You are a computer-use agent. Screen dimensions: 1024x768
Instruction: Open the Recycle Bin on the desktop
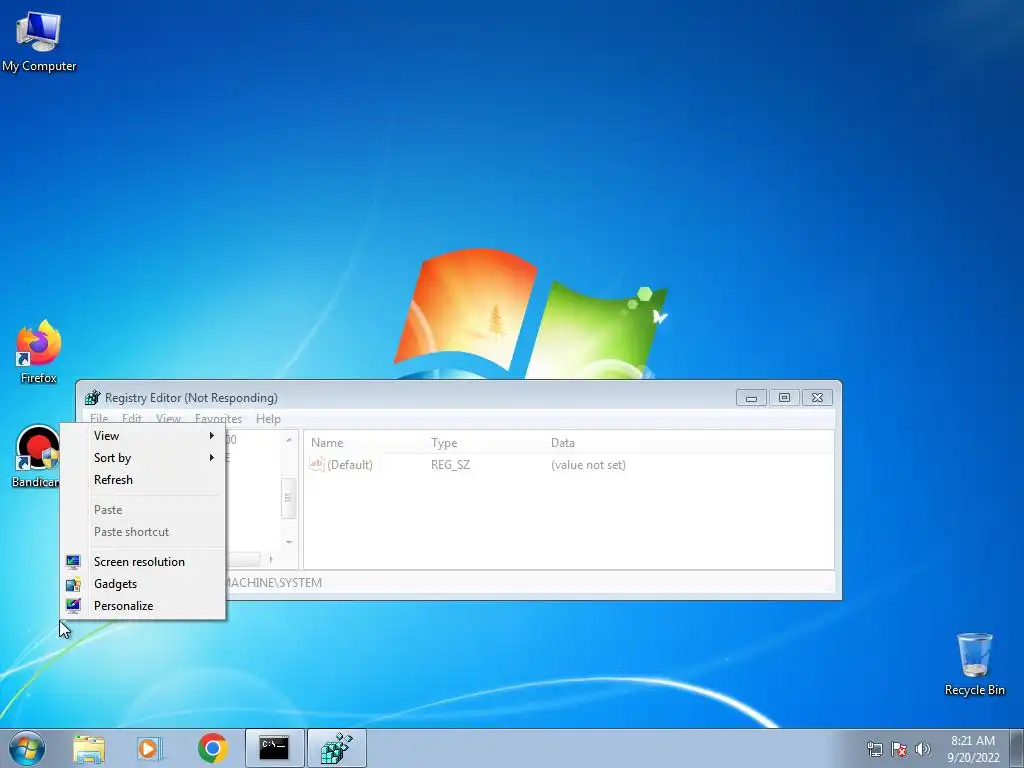[974, 664]
